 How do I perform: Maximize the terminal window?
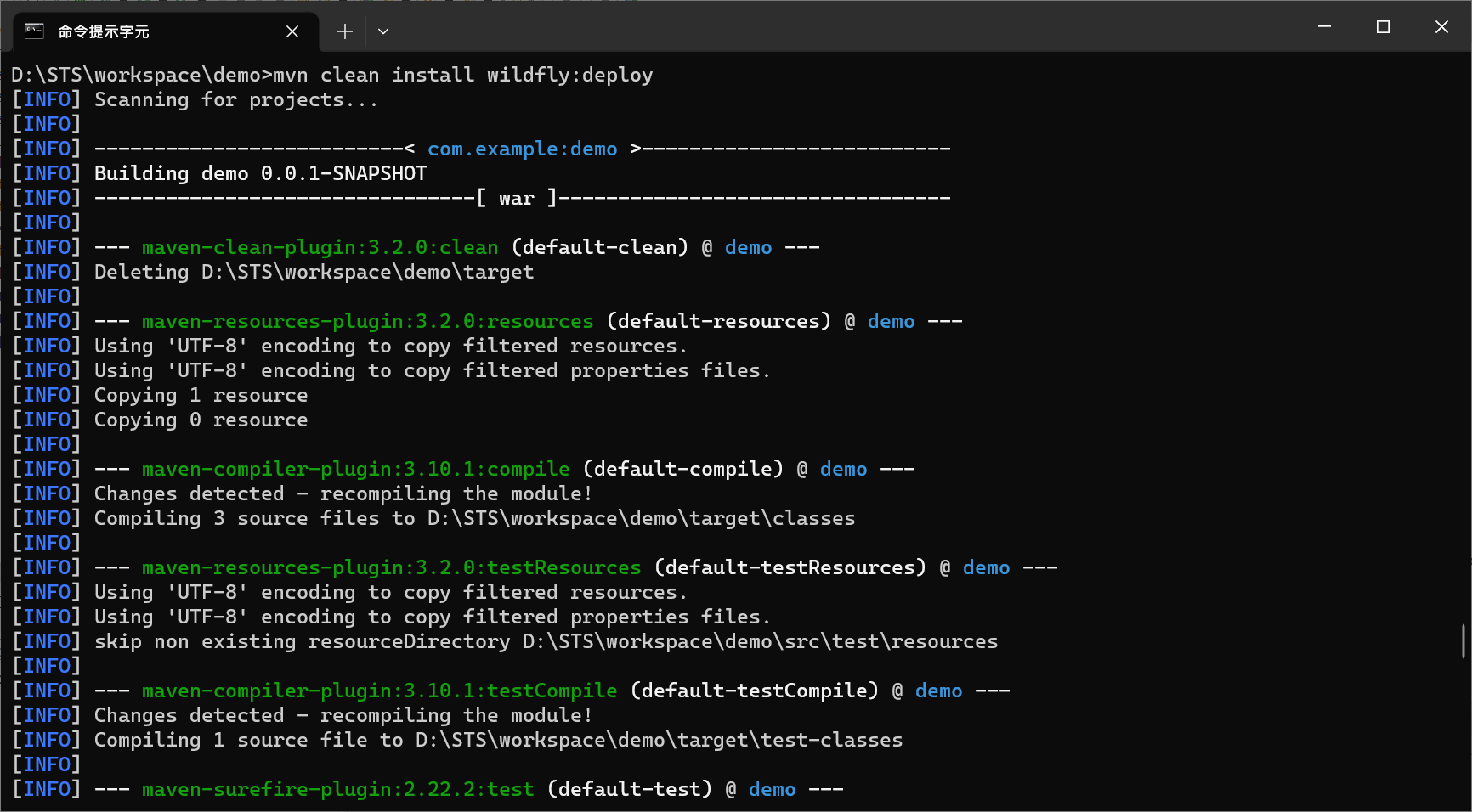(1382, 26)
